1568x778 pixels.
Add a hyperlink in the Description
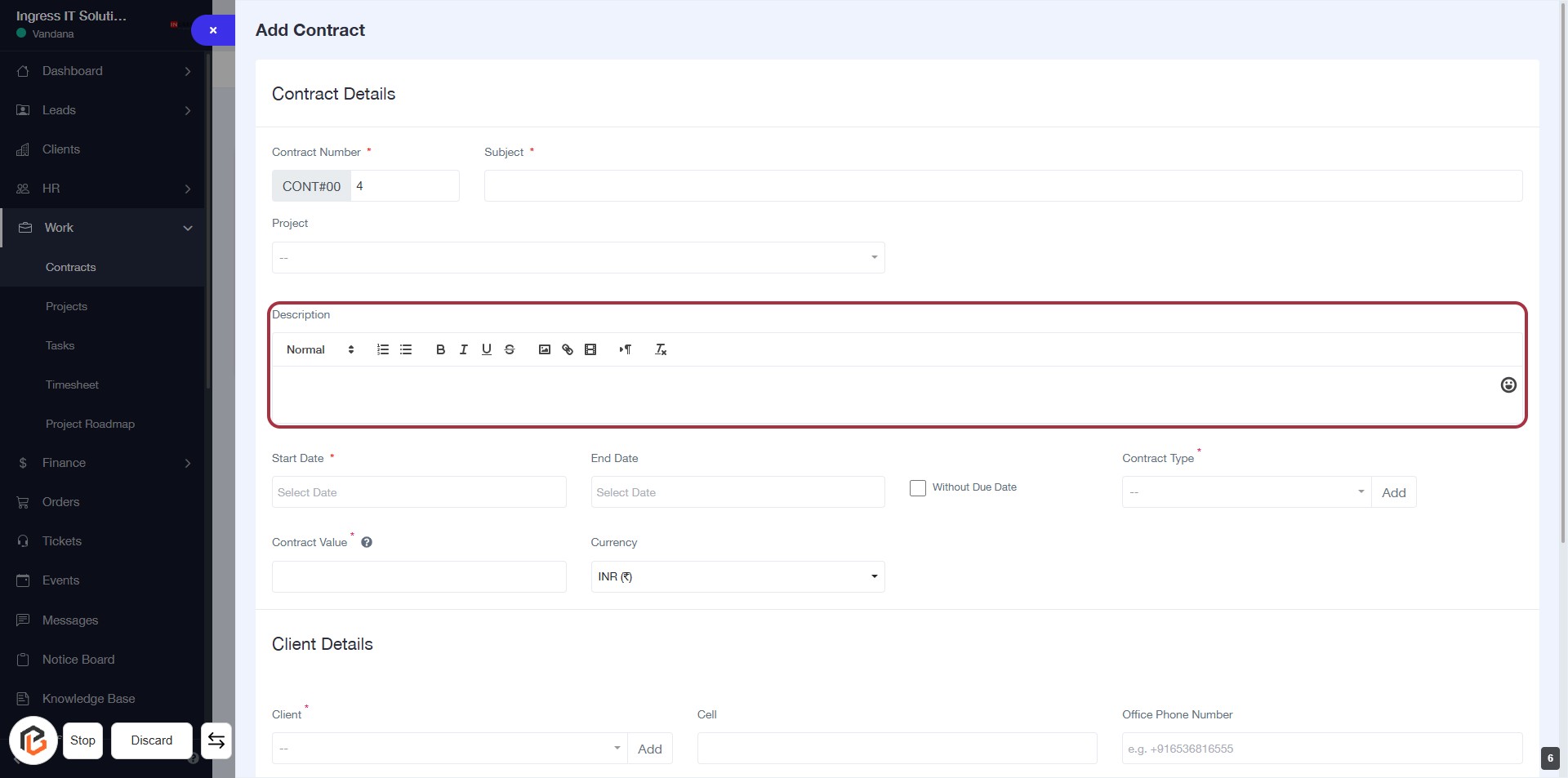click(x=568, y=349)
